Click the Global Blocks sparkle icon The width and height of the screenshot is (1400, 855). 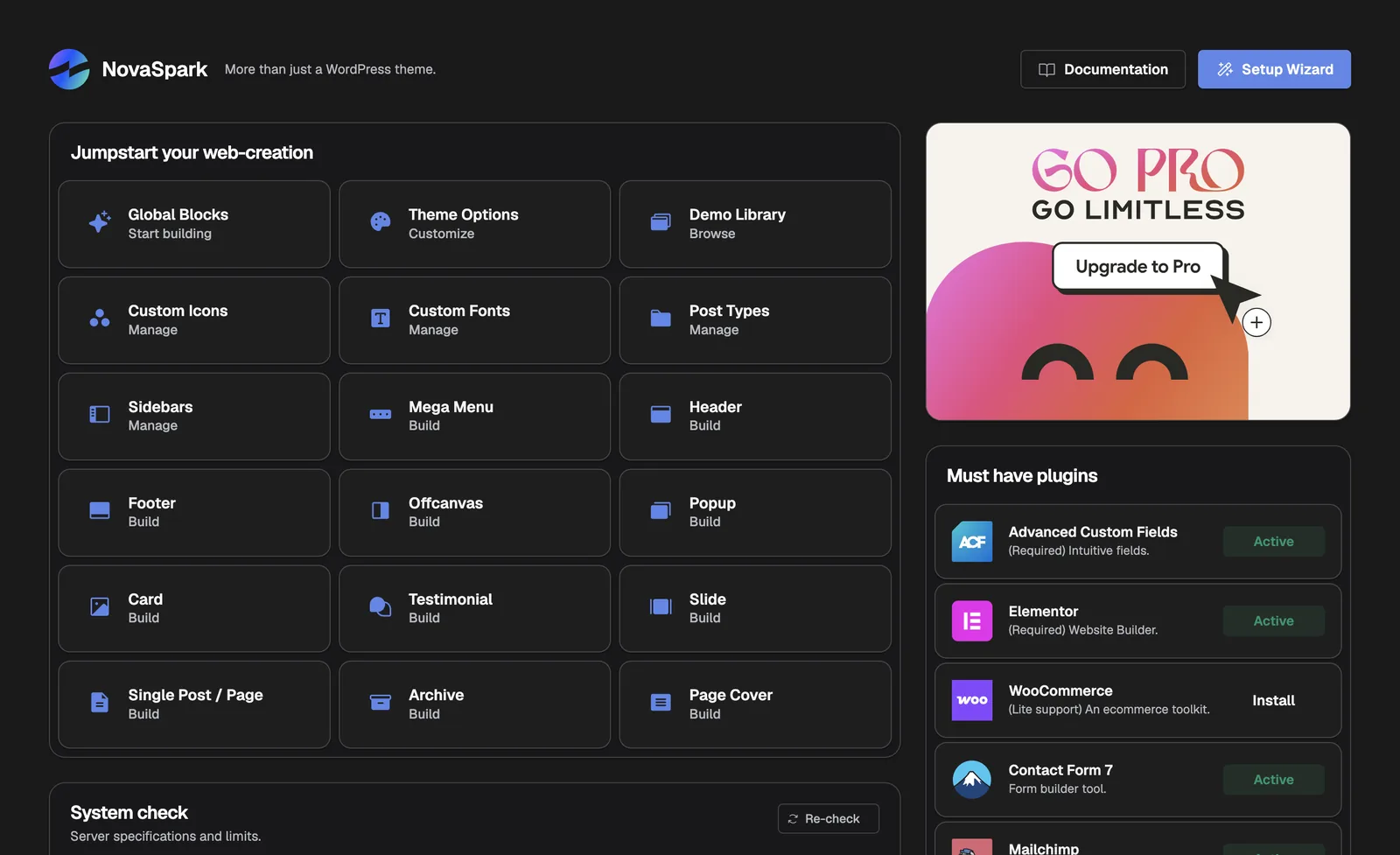click(100, 222)
